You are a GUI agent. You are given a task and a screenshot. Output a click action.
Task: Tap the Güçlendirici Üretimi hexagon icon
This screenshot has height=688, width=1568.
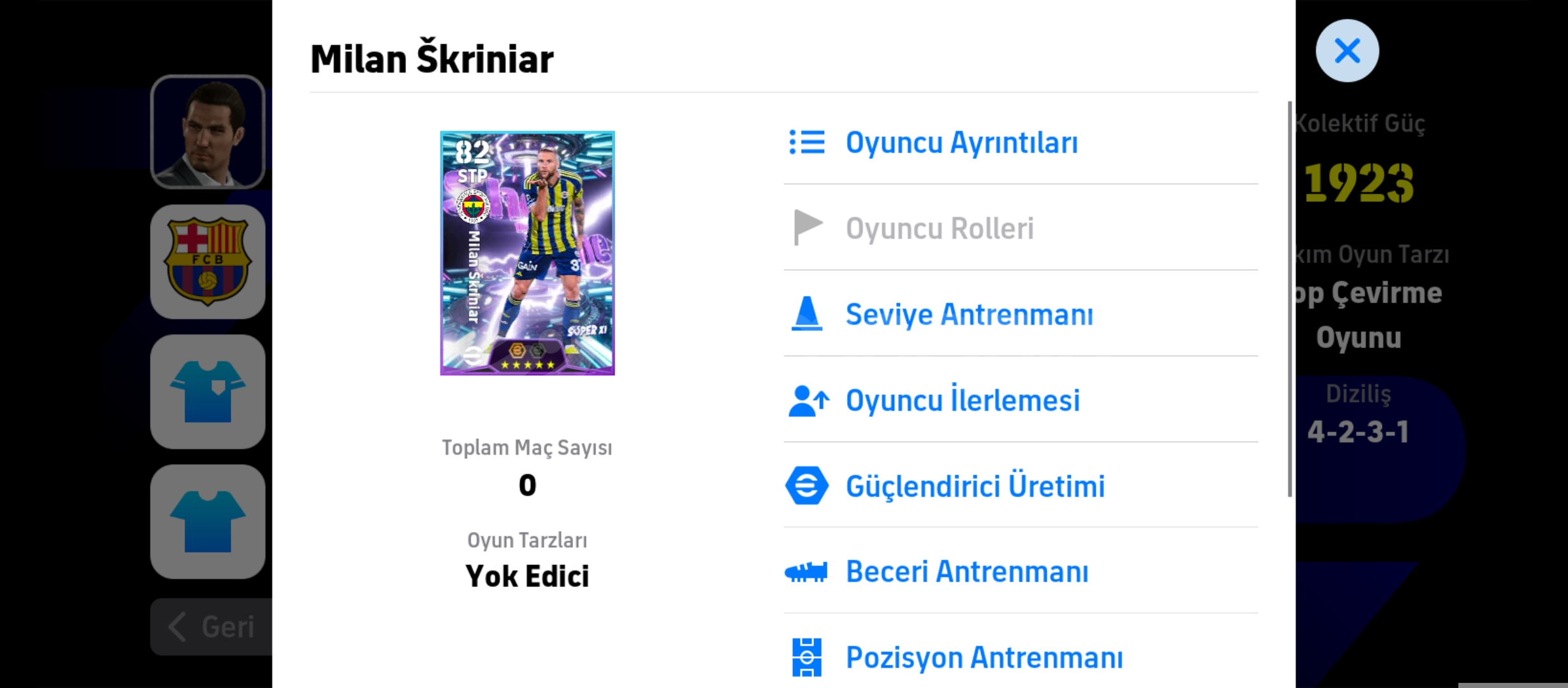[806, 485]
